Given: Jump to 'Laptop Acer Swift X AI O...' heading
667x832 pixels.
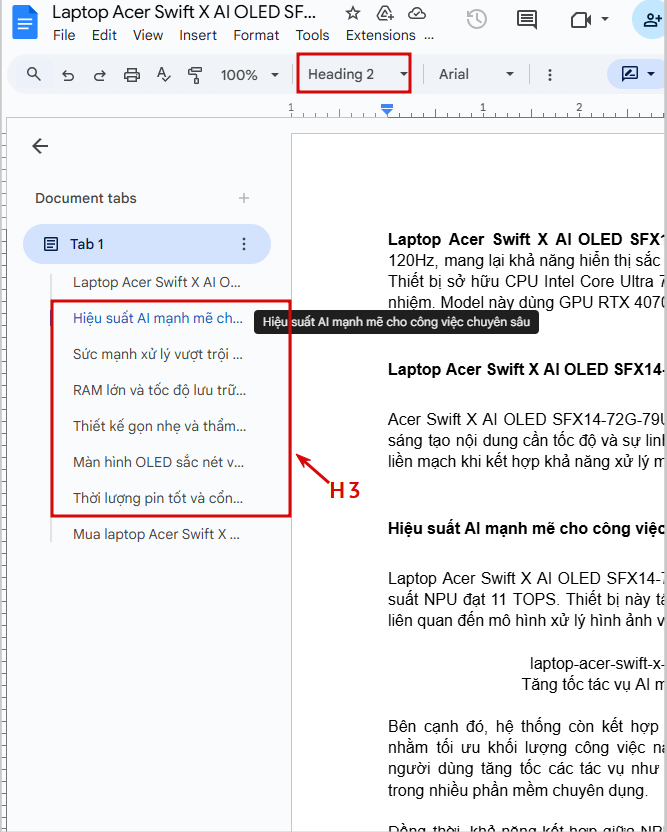Looking at the screenshot, I should click(x=157, y=282).
